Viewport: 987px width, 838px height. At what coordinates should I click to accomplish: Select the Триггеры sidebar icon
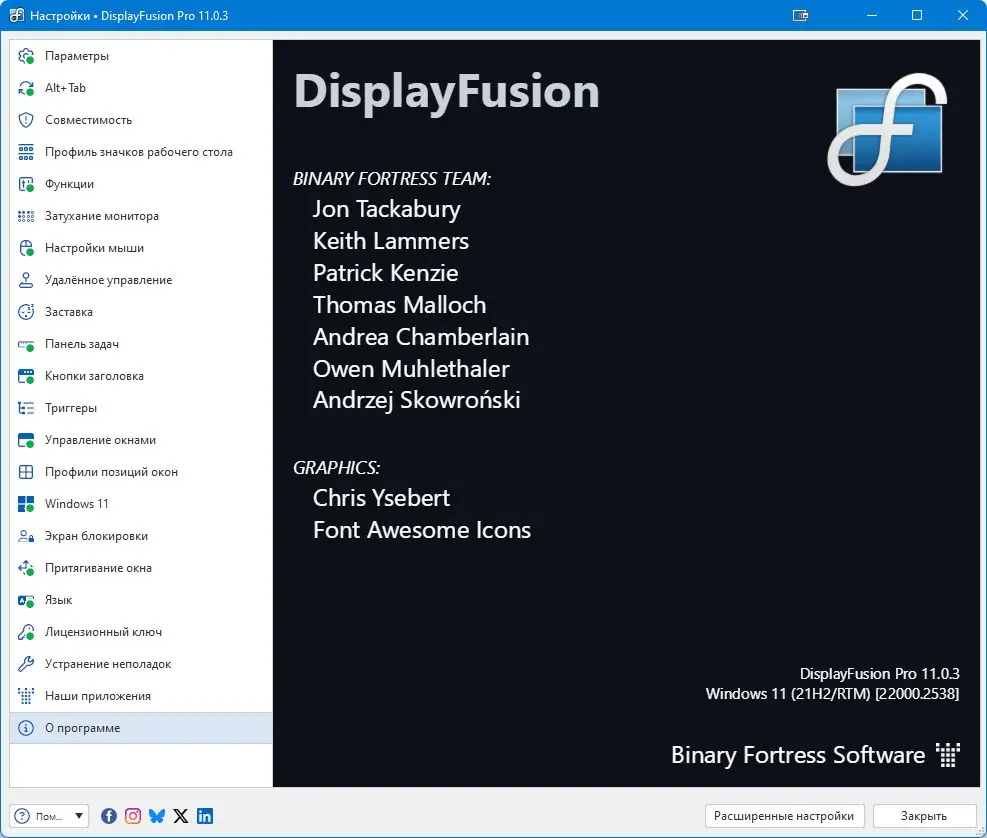[26, 408]
